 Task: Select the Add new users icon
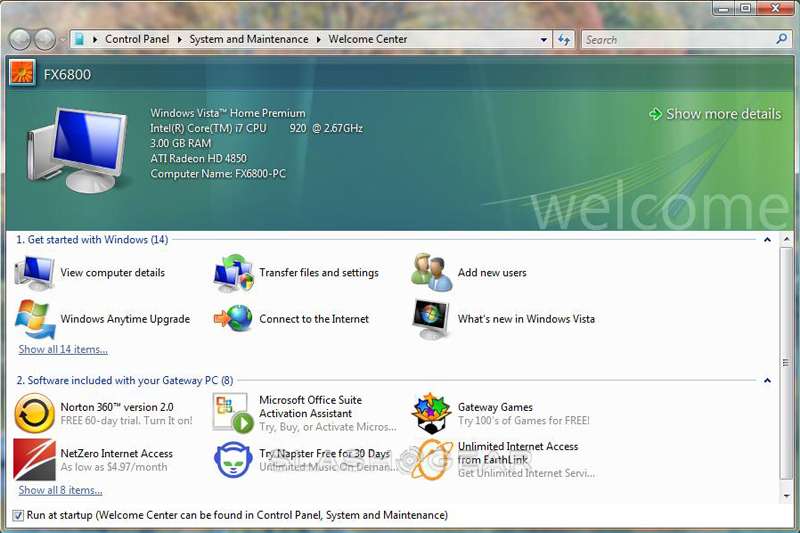click(432, 273)
